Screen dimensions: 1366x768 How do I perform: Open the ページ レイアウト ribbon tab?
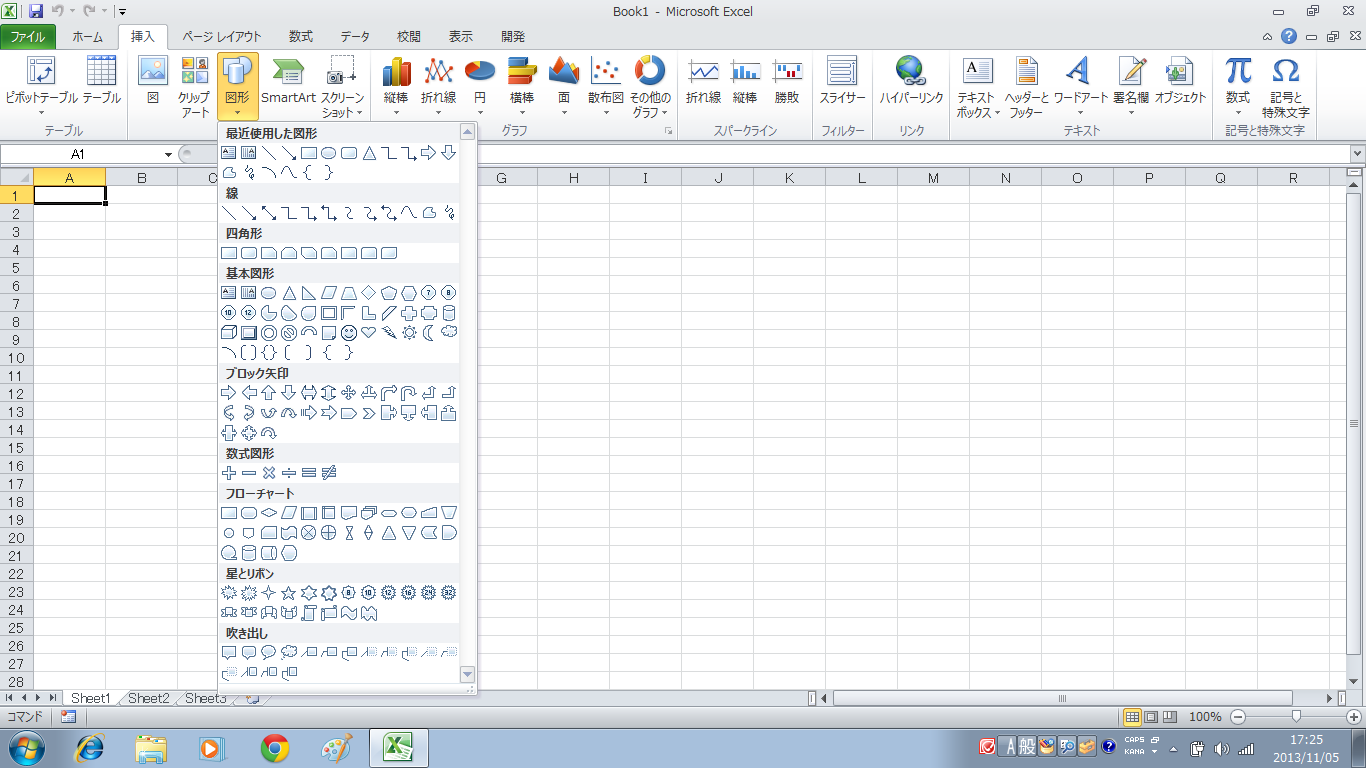pos(221,37)
